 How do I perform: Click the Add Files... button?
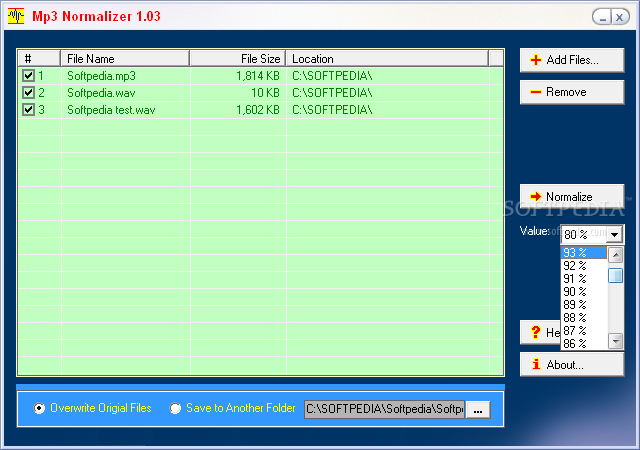(x=572, y=60)
